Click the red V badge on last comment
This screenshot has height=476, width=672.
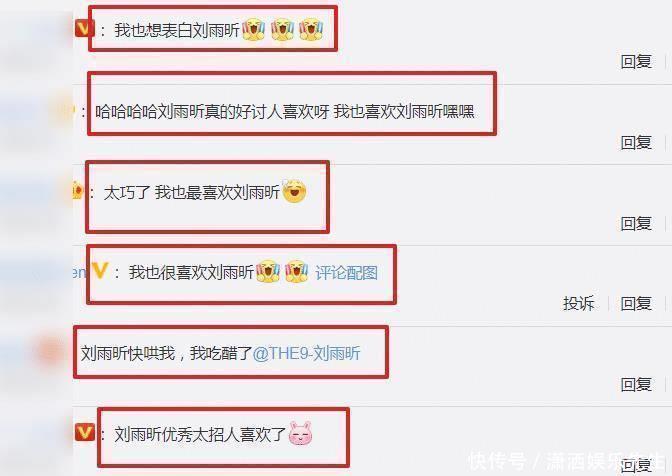coord(84,432)
